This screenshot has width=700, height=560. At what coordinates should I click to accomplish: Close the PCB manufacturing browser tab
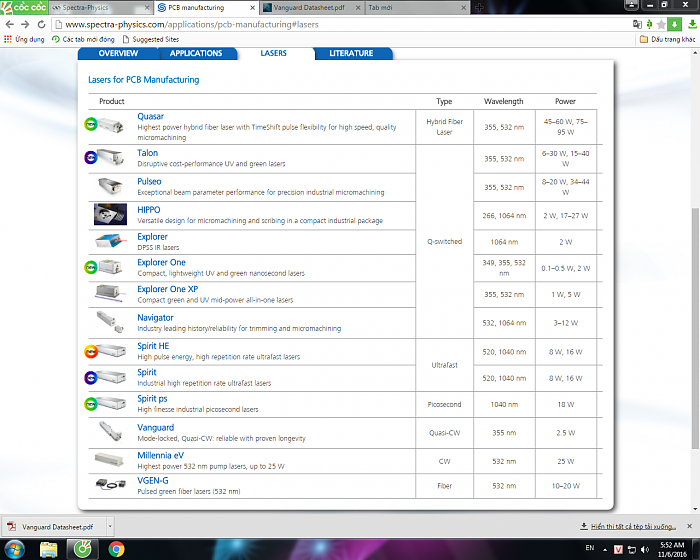coord(252,8)
